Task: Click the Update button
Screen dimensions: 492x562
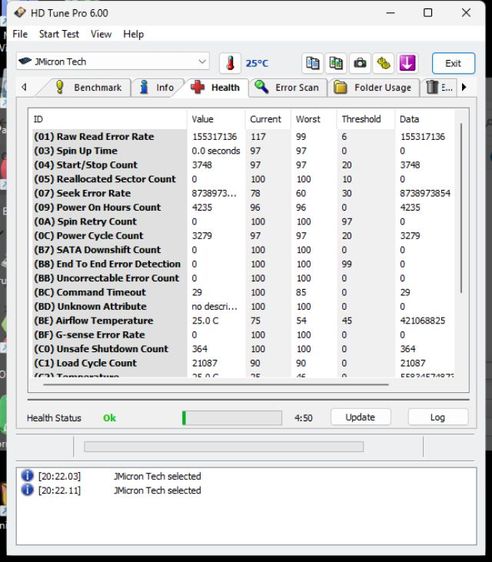Action: point(360,417)
